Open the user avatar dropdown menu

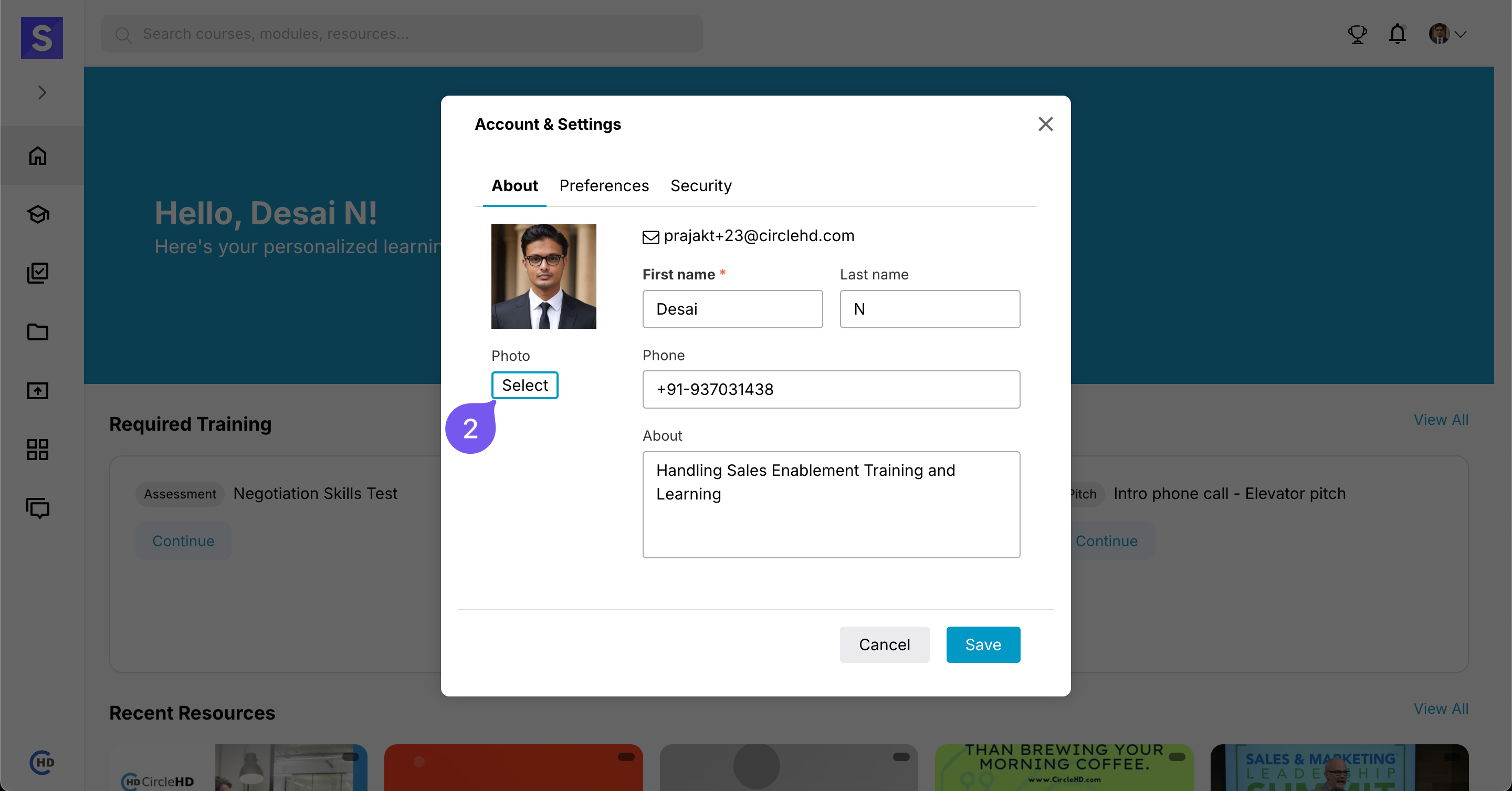tap(1447, 34)
